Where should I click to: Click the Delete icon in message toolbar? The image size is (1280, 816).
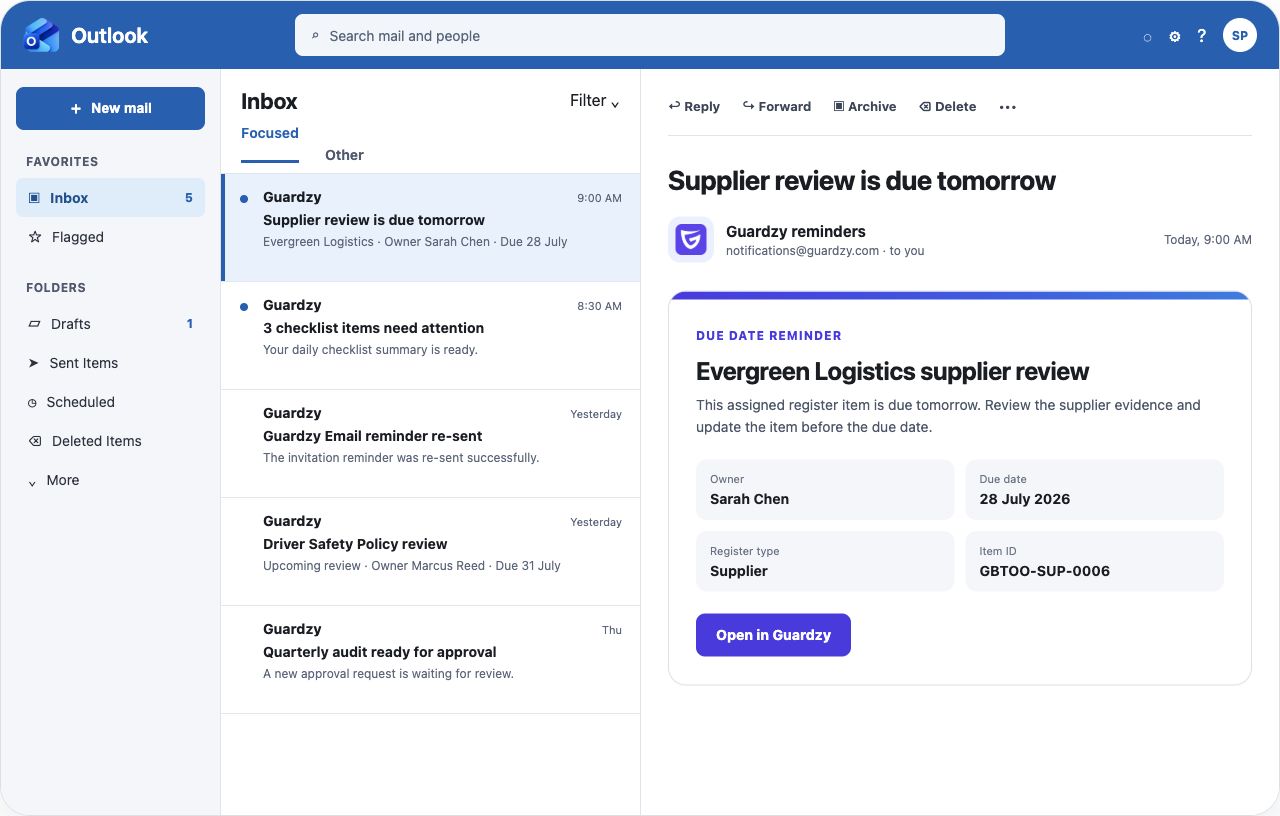(x=925, y=106)
